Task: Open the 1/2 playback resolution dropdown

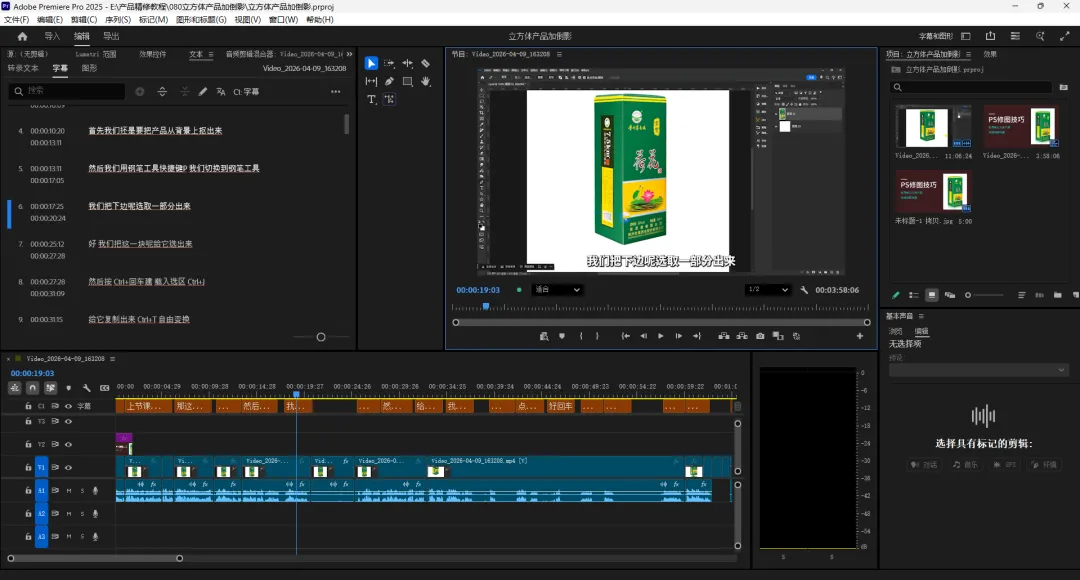Action: pyautogui.click(x=767, y=290)
